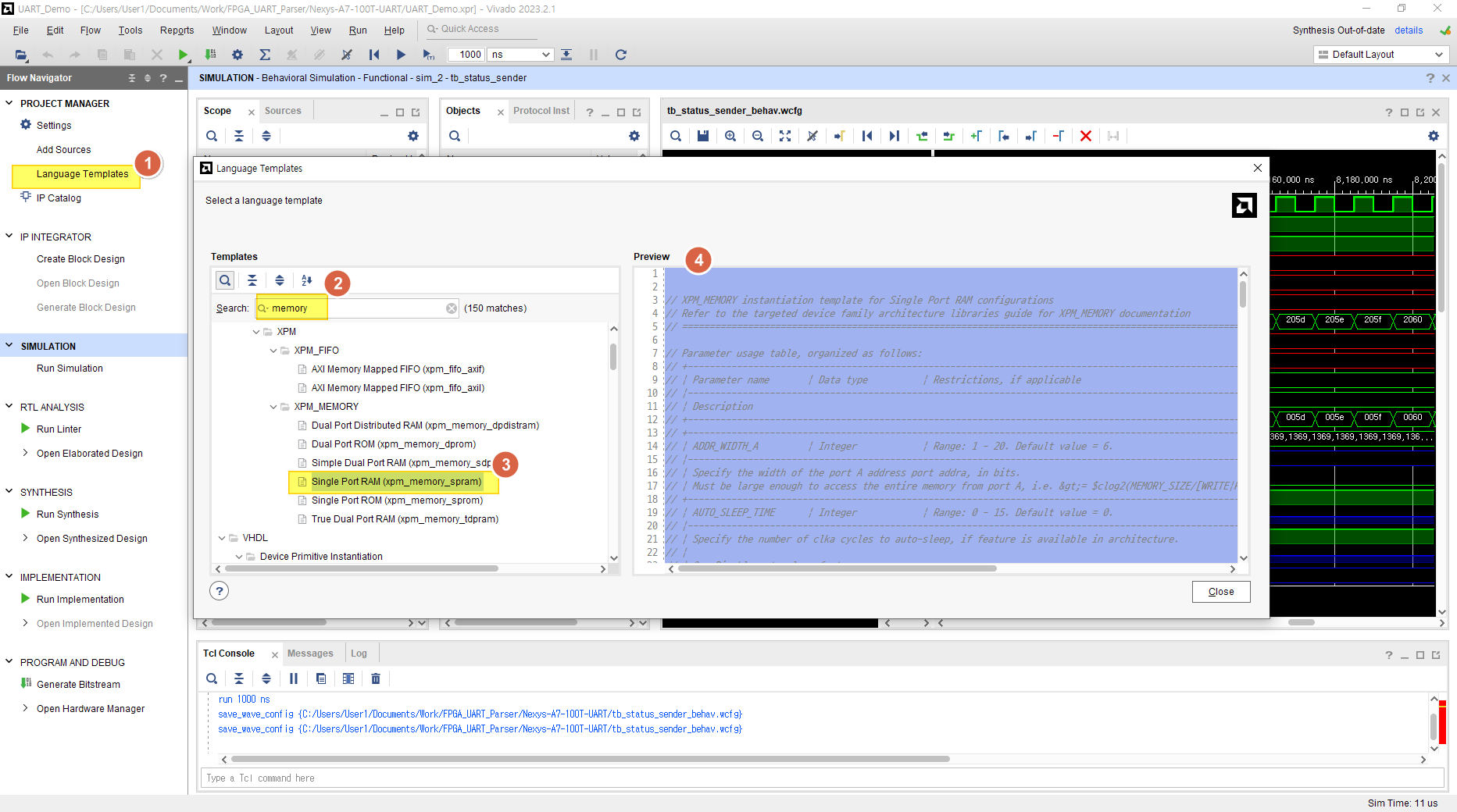Delete all markers with the red X

pyautogui.click(x=1086, y=136)
